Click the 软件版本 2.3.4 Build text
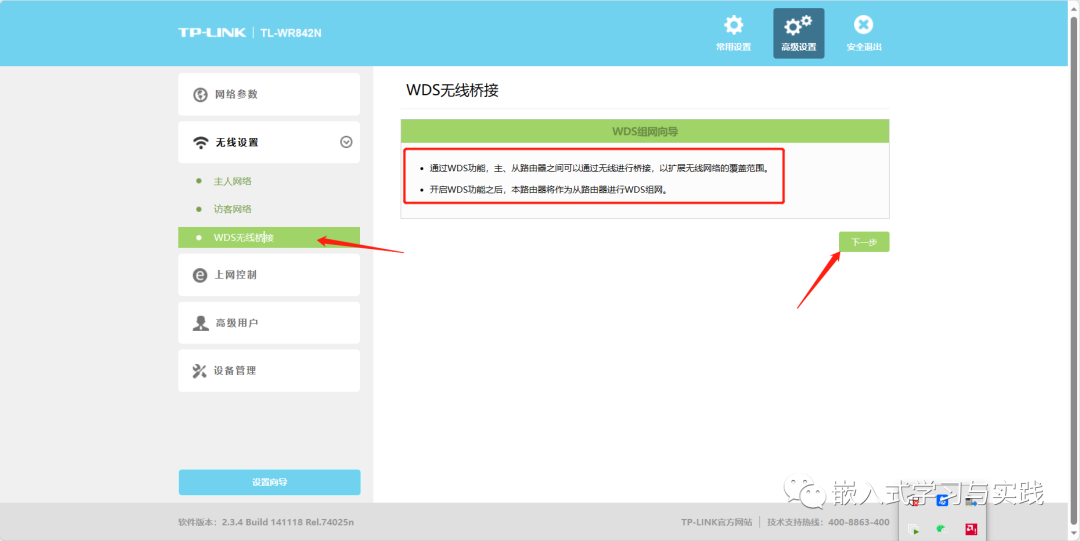This screenshot has height=541, width=1080. click(266, 522)
